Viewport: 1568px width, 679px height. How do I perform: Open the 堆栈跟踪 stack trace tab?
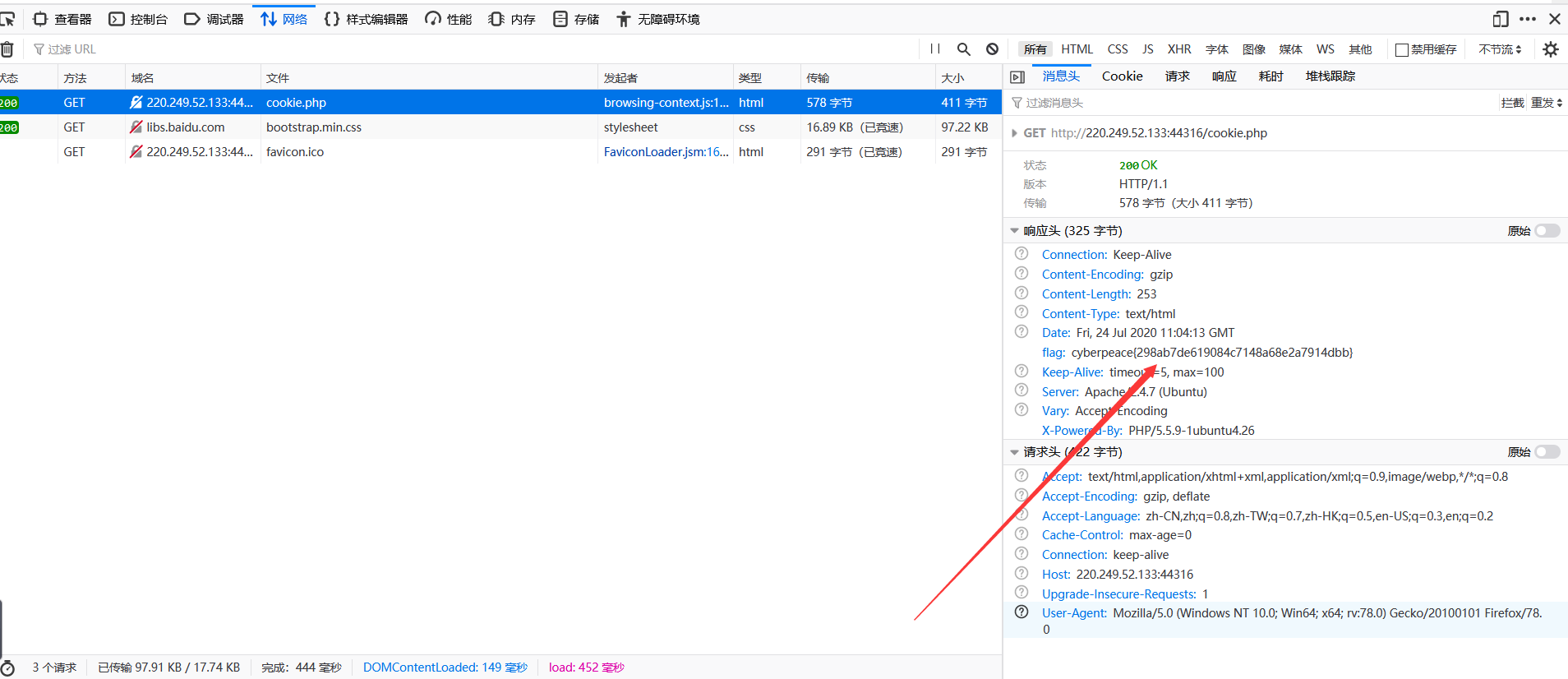(x=1330, y=76)
